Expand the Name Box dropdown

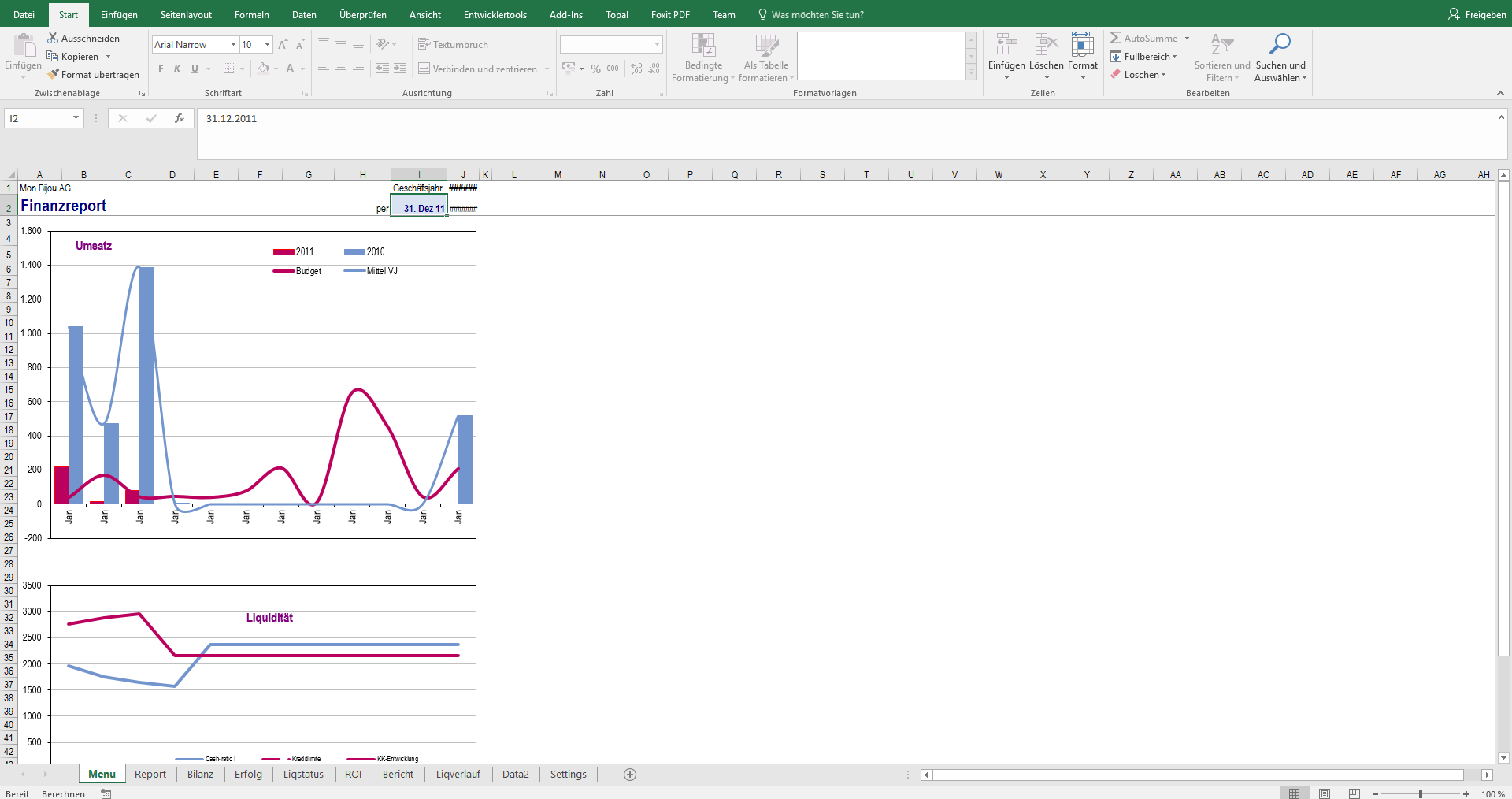pos(76,118)
